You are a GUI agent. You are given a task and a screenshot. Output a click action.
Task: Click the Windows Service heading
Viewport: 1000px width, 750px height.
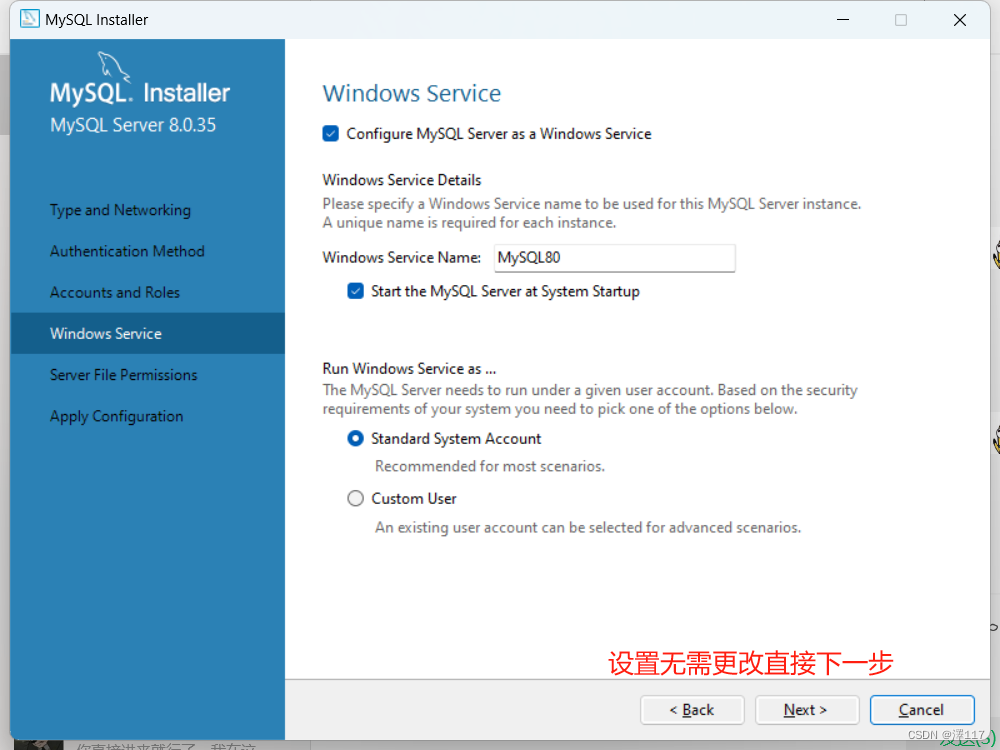(x=412, y=93)
